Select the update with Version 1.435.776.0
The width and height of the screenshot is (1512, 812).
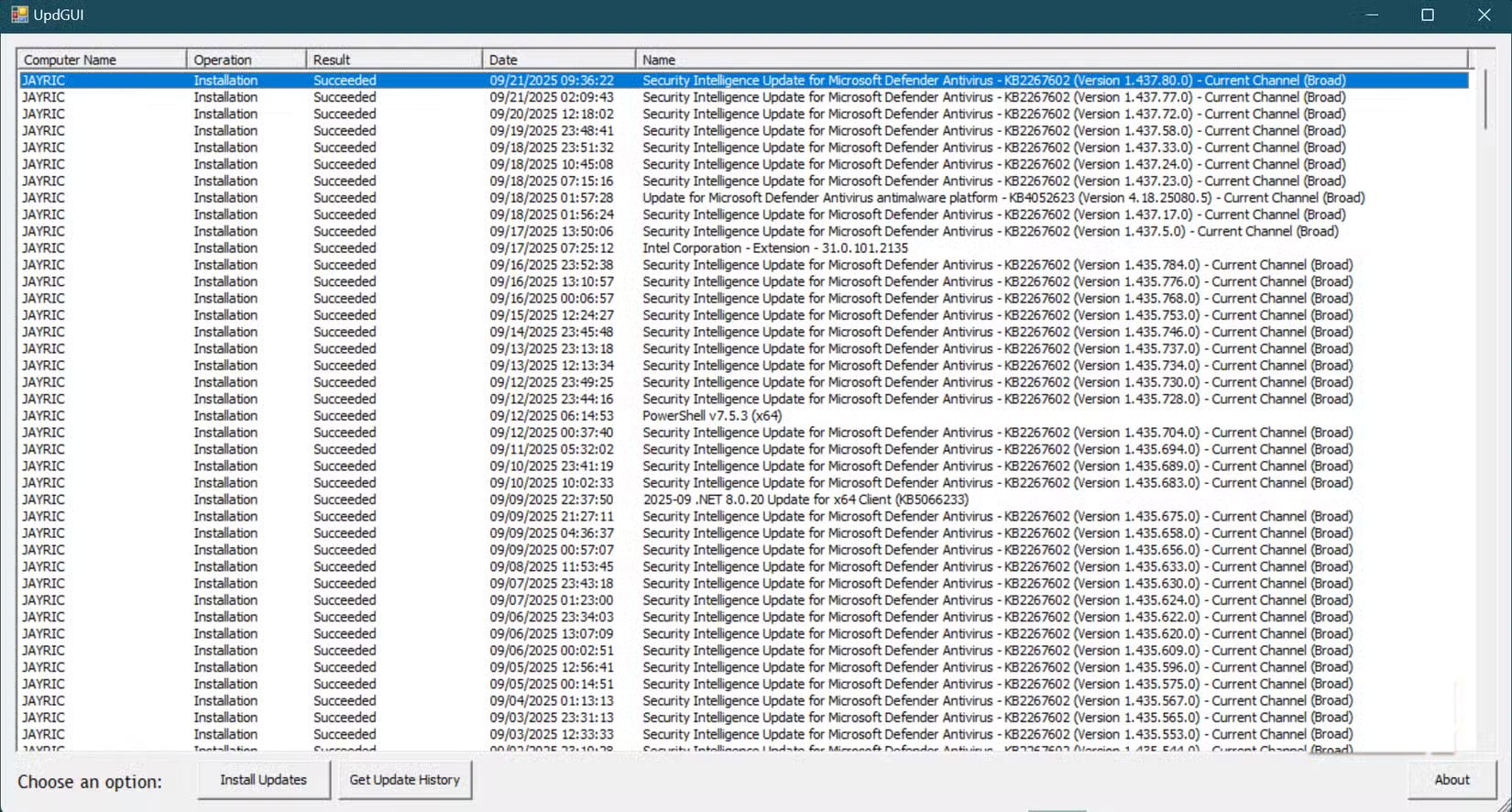pos(743,281)
